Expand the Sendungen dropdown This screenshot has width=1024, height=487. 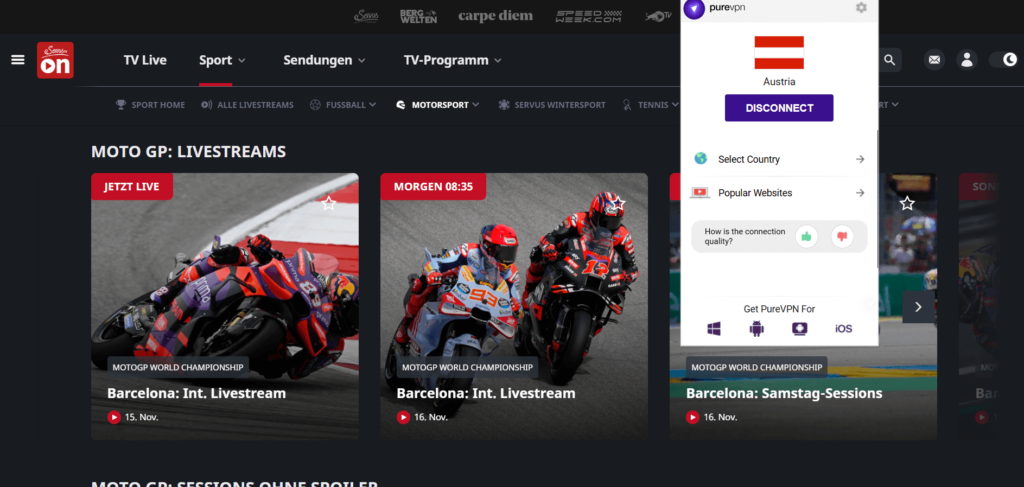point(324,60)
